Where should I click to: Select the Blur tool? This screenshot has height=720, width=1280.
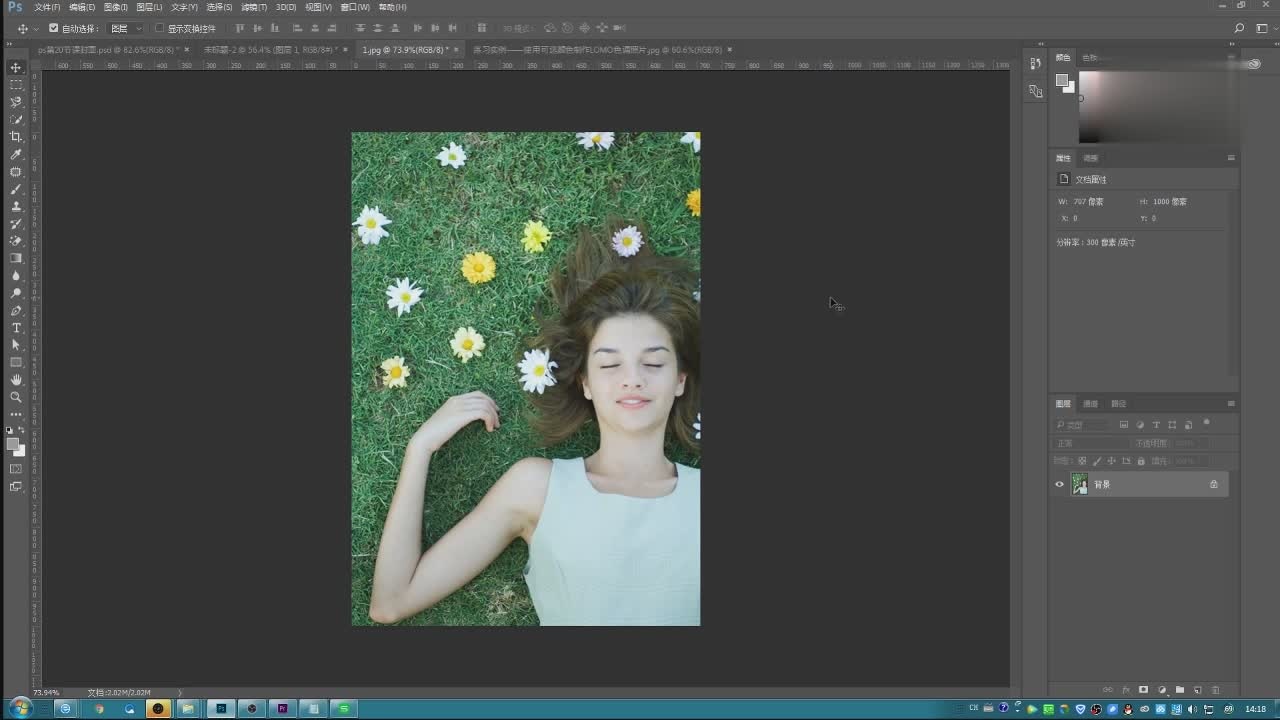coord(16,276)
